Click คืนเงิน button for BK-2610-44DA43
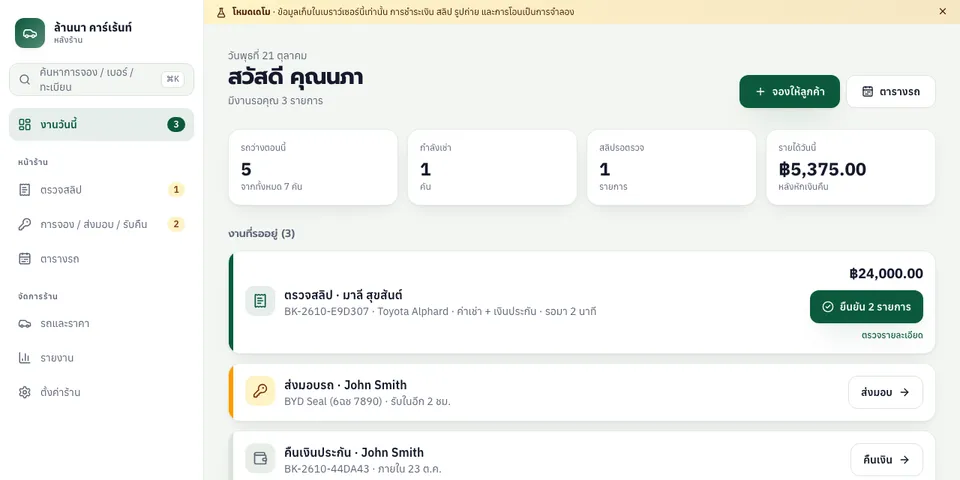Screen dimensions: 960x480 (x=887, y=460)
